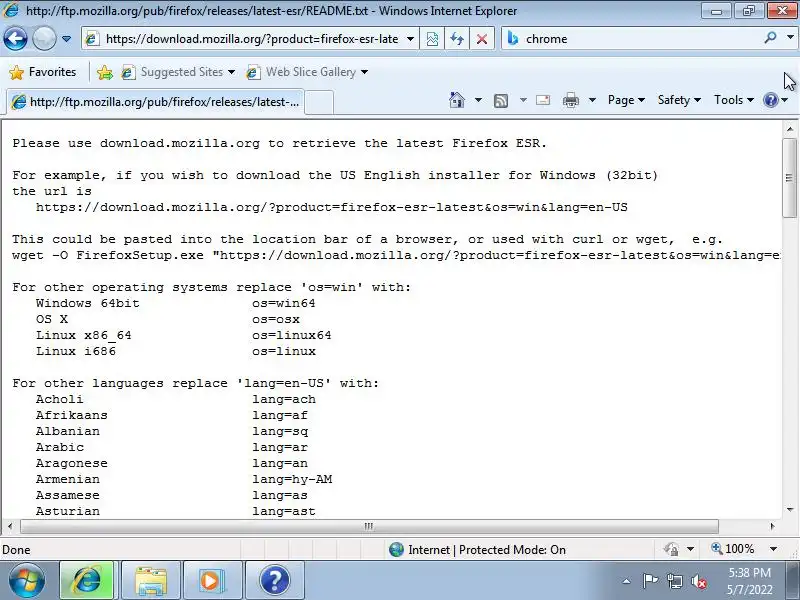Open the Favorites center

click(x=43, y=72)
